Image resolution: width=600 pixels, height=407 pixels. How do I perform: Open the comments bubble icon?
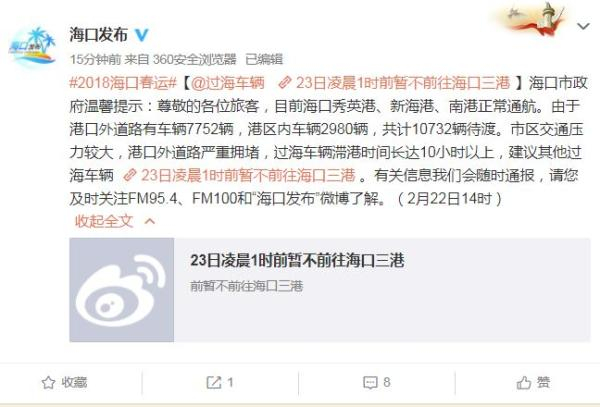370,382
